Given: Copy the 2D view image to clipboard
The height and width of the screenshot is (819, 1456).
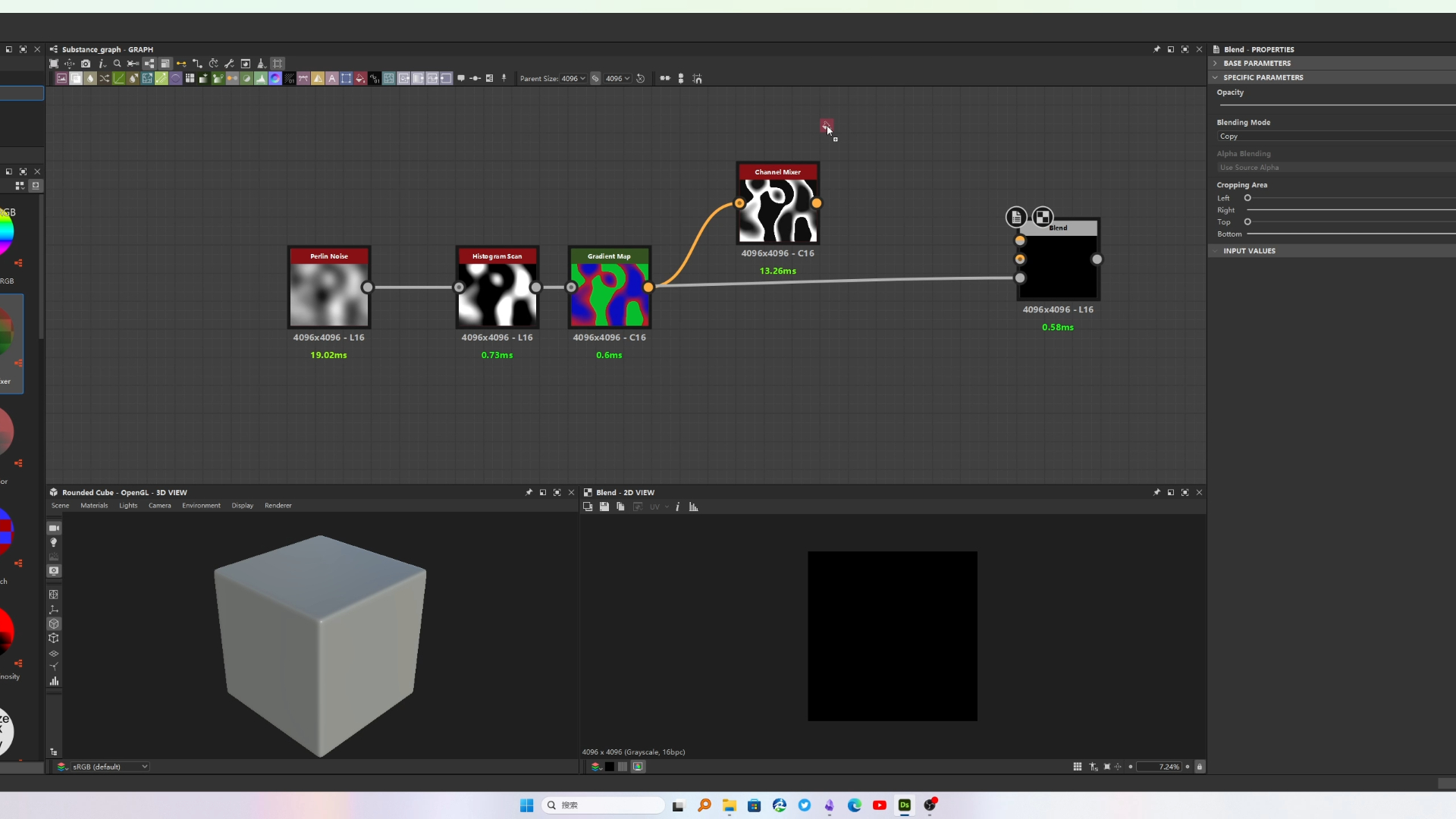Looking at the screenshot, I should pos(620,507).
